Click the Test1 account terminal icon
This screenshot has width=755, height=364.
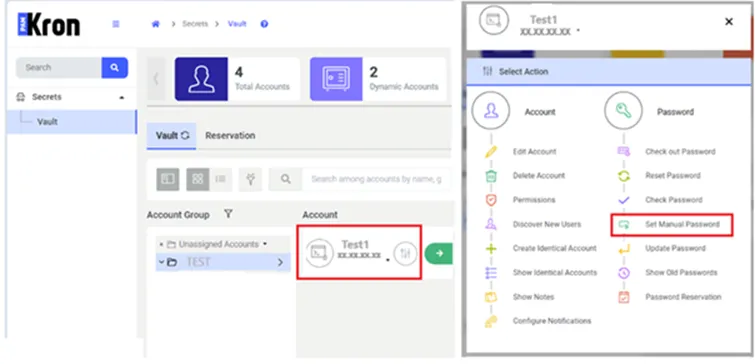coord(319,252)
